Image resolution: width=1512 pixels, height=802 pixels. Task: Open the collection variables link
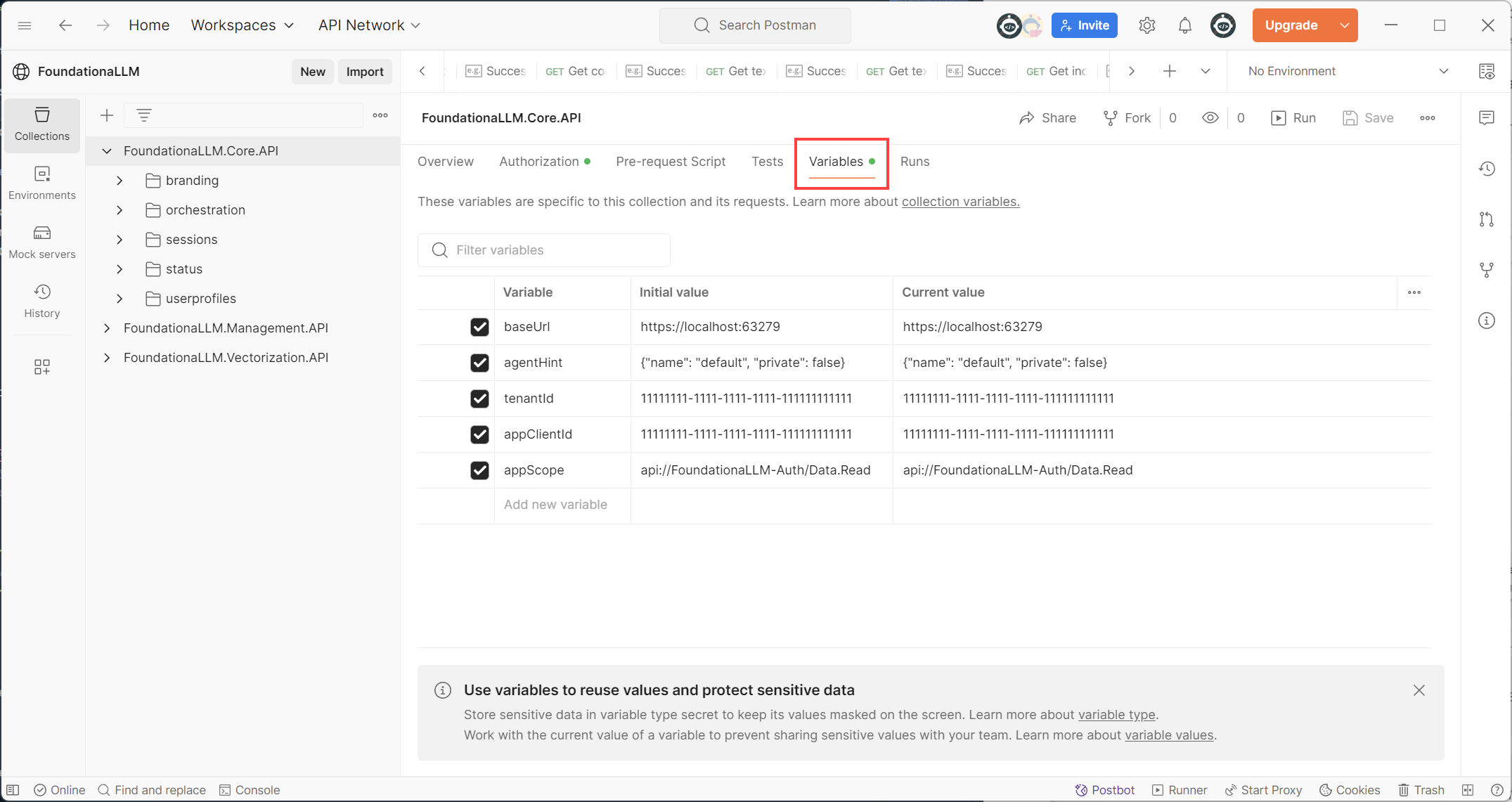(x=960, y=202)
